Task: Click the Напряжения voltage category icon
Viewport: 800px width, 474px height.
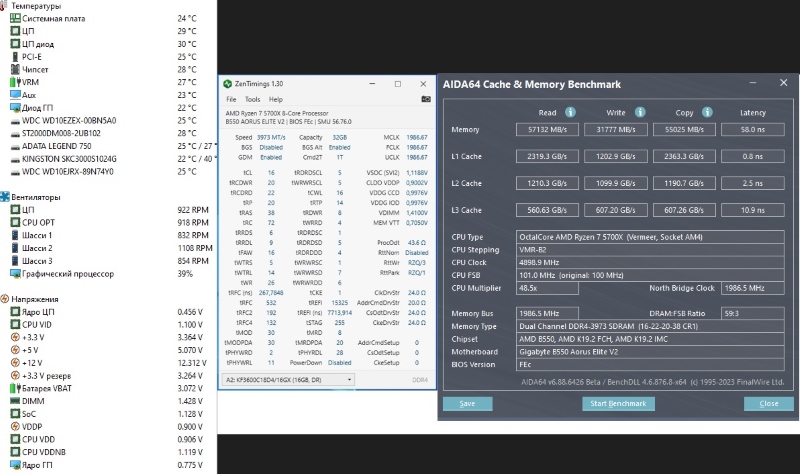Action: pyautogui.click(x=5, y=299)
